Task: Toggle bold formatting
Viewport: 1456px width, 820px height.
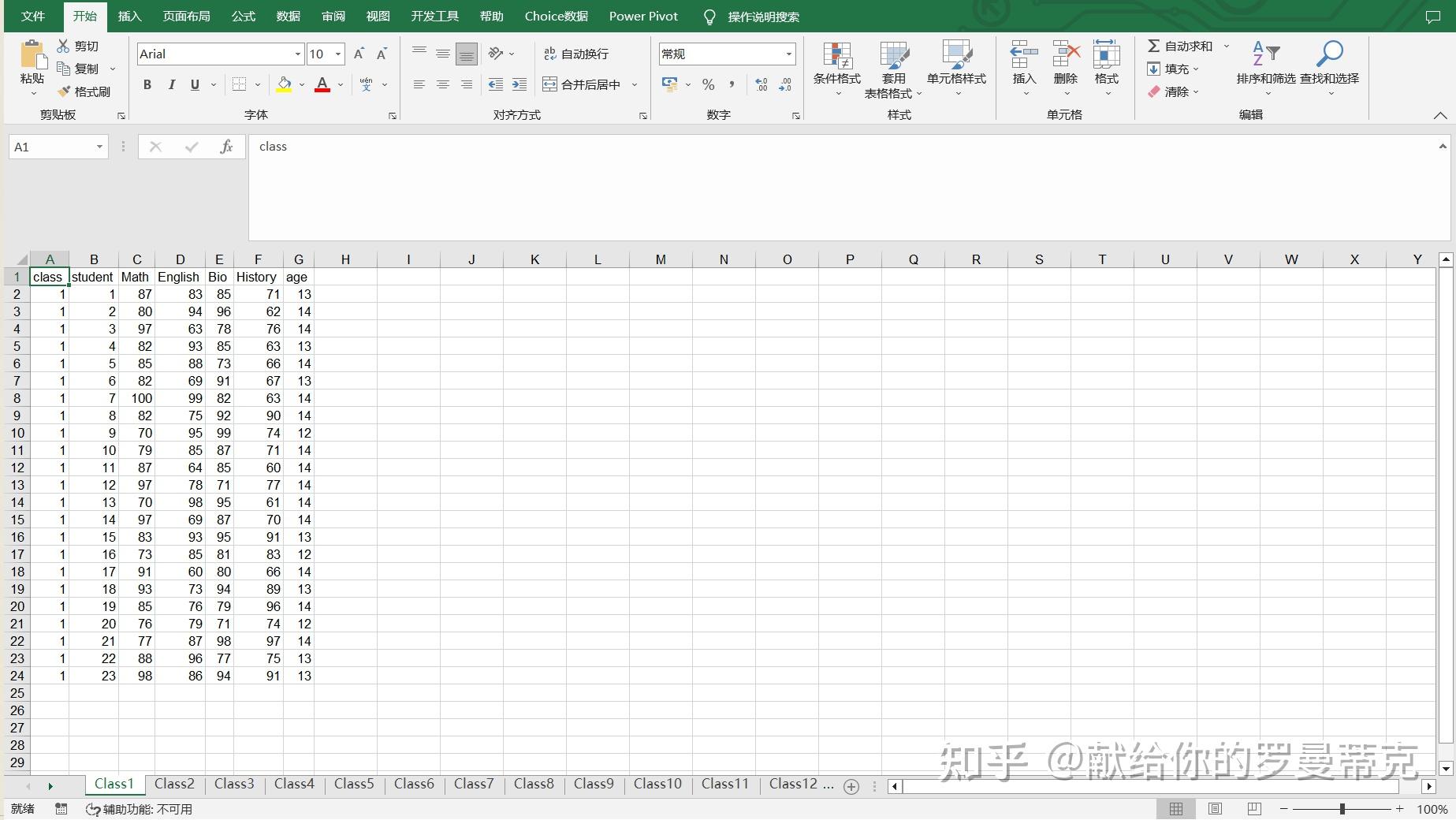Action: click(147, 84)
